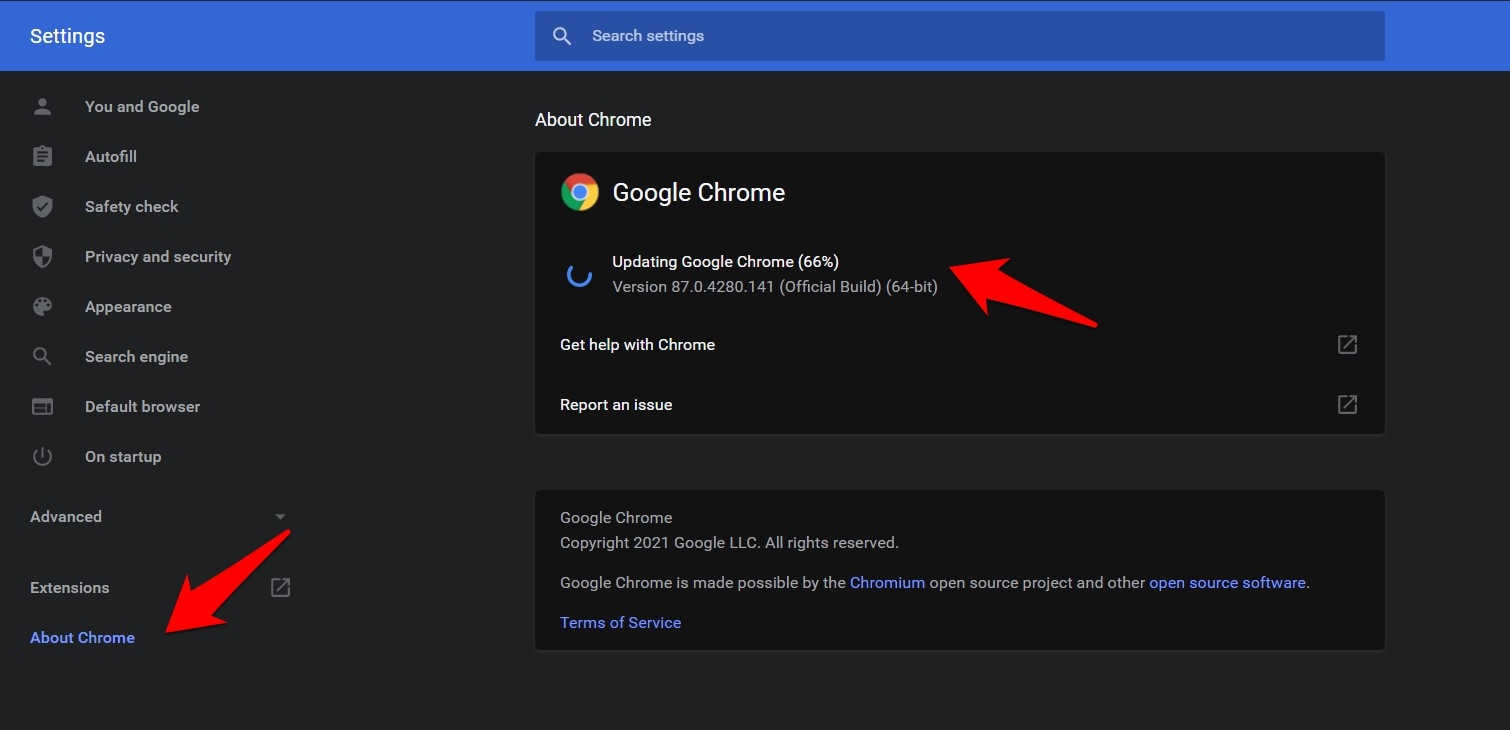Viewport: 1510px width, 730px height.
Task: Open the Chromium project link
Action: pos(887,582)
